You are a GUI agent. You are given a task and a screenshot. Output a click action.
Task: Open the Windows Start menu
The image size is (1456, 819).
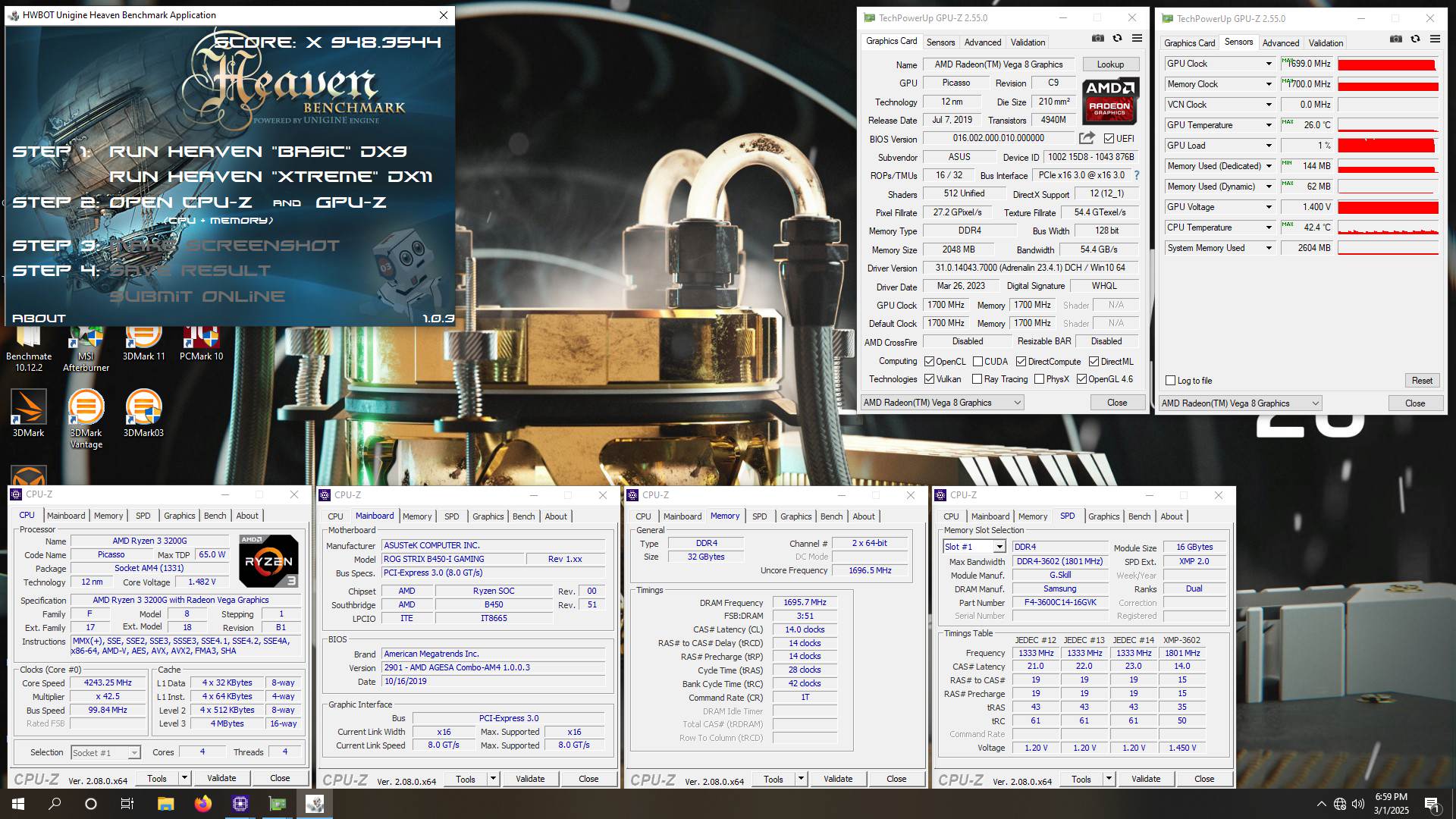tap(18, 804)
